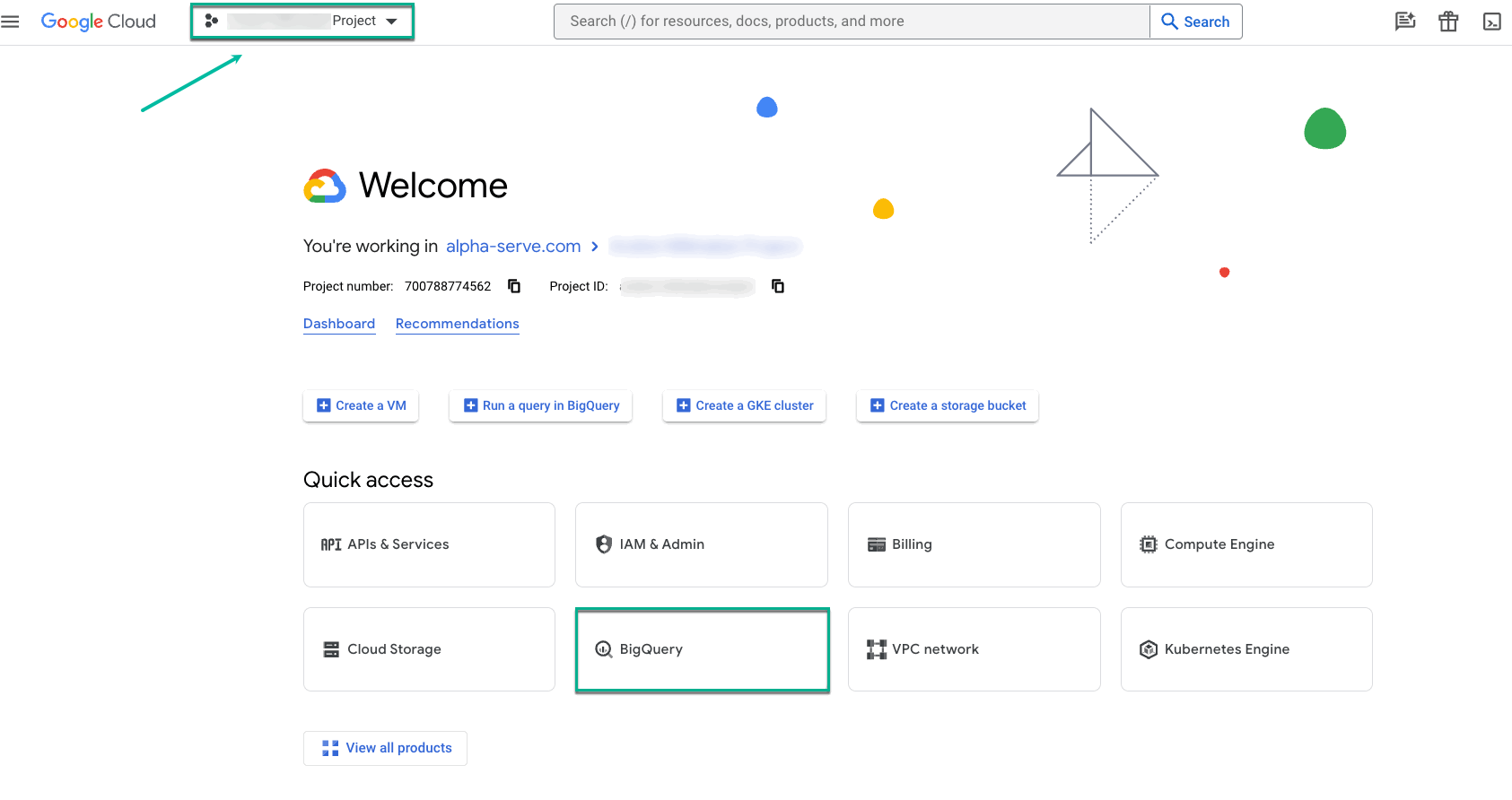Click the plus icon on Create a storage bucket
This screenshot has width=1512, height=800.
pos(878,405)
